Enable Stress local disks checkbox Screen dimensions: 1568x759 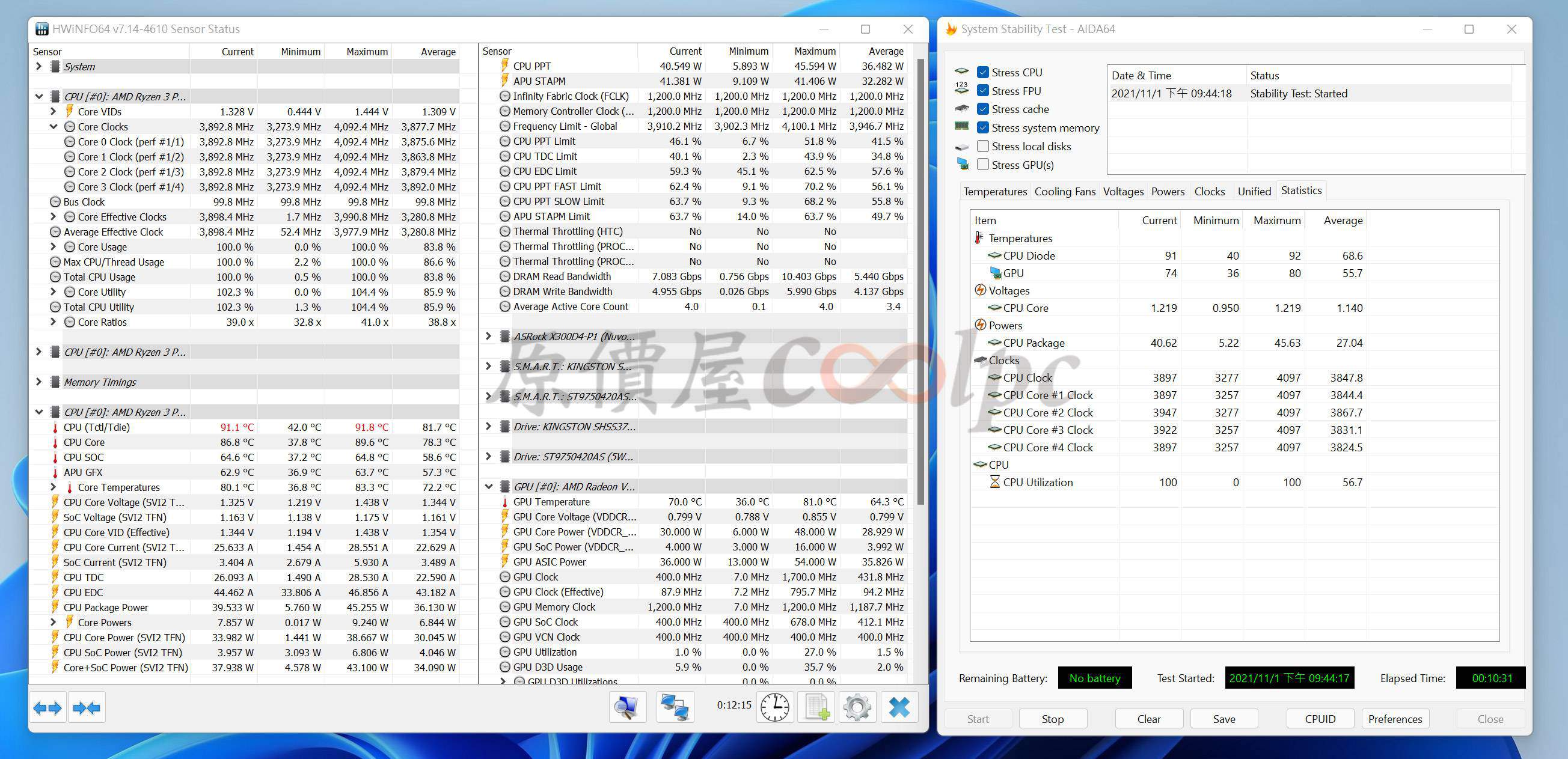[982, 146]
